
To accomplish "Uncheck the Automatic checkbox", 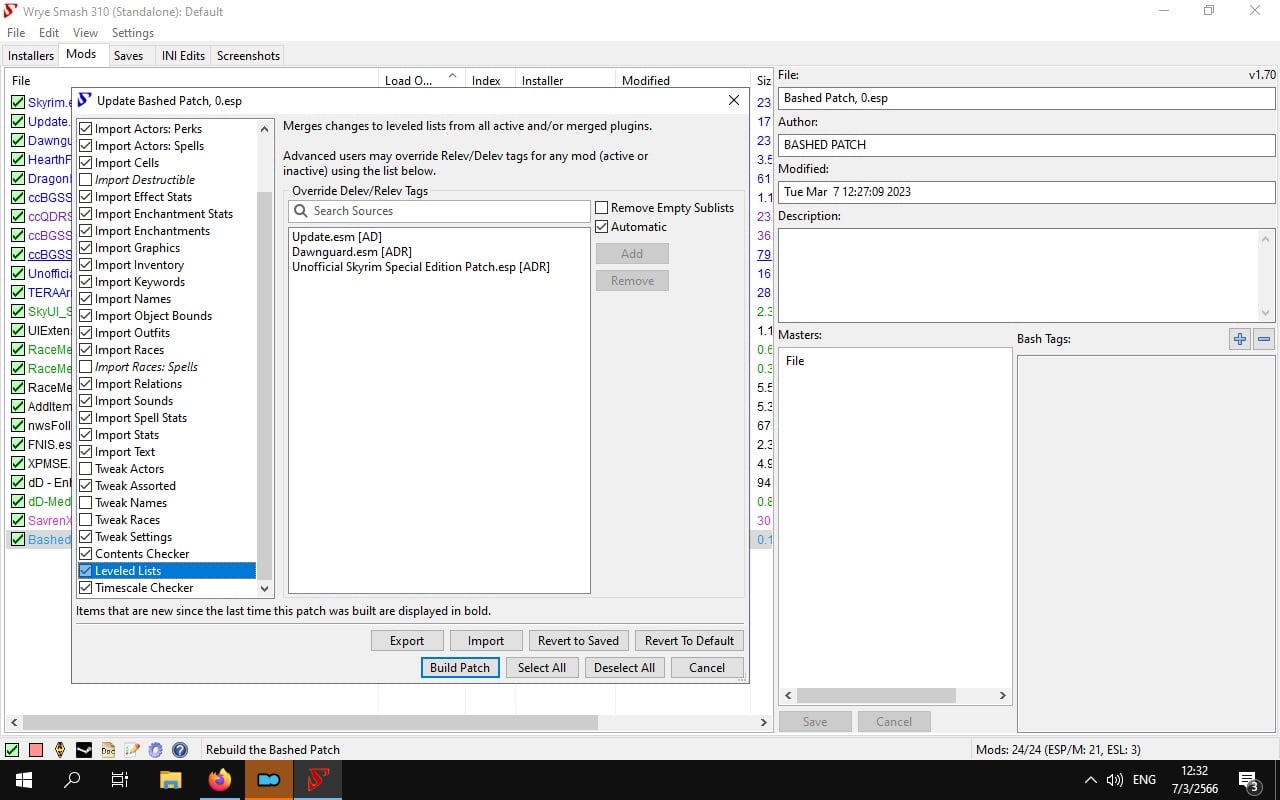I will (602, 227).
